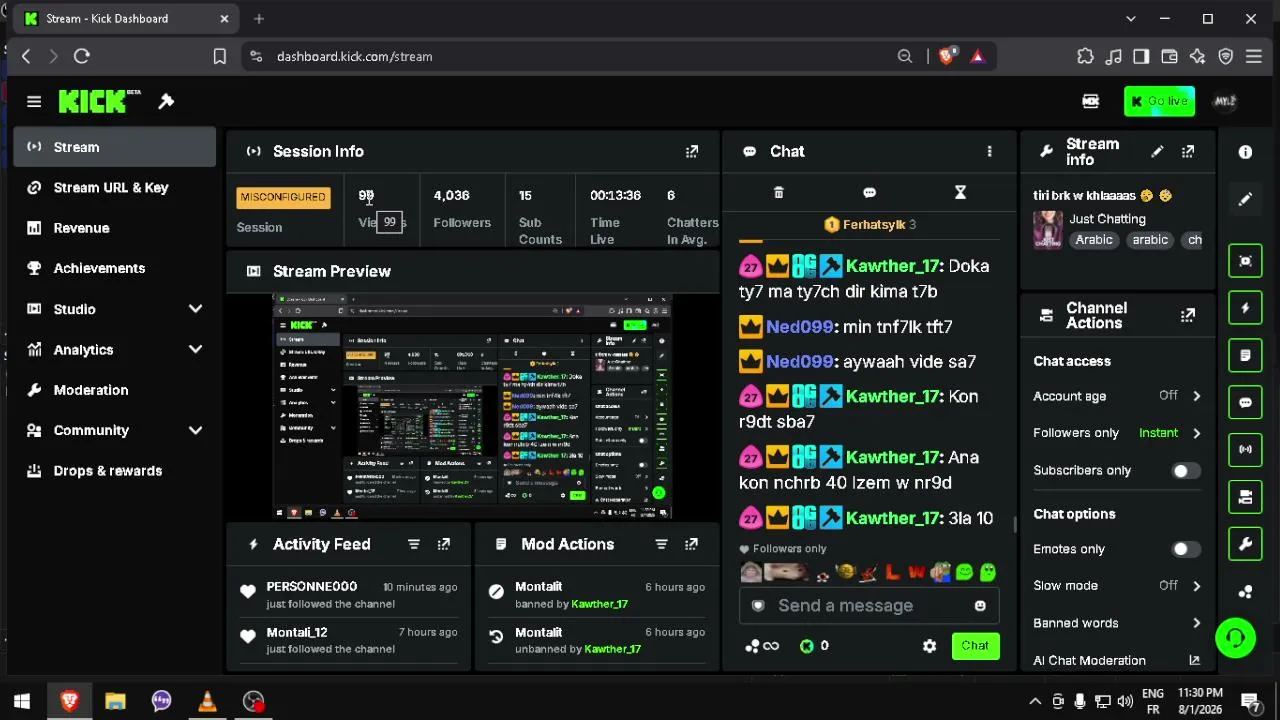Click the pin icon beside the KICK logo

click(x=166, y=101)
